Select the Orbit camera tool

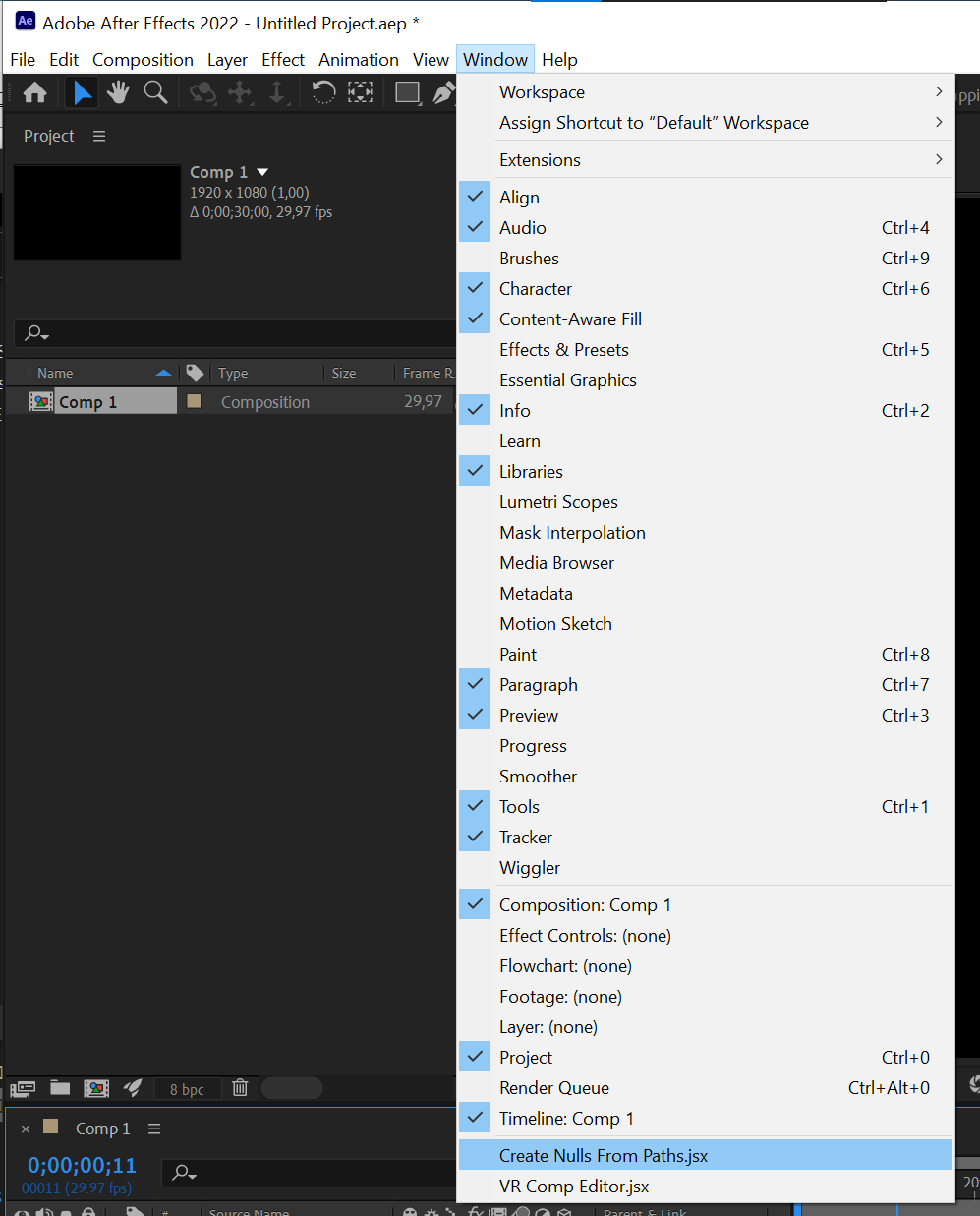coord(202,92)
